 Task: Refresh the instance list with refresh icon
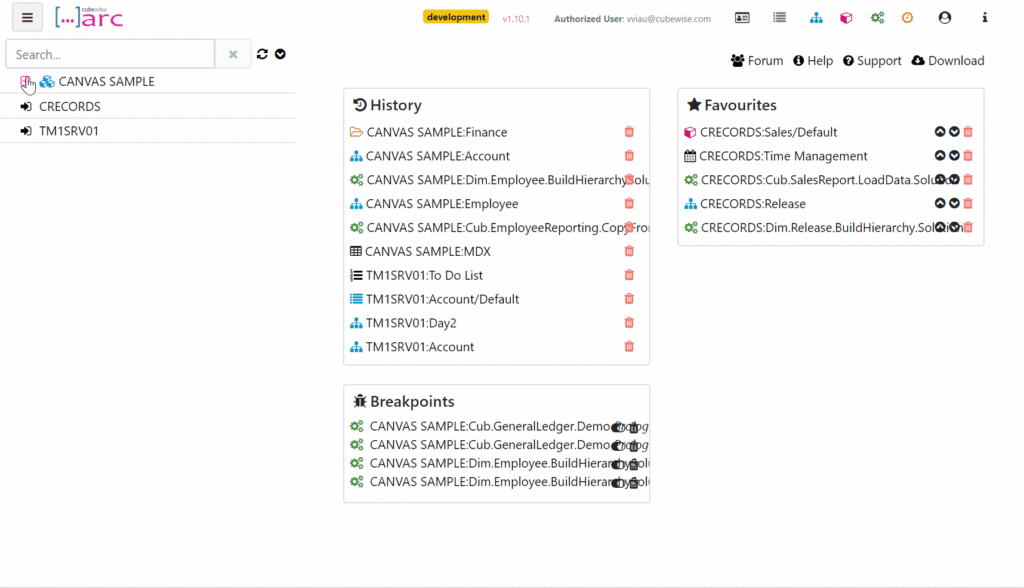[x=262, y=54]
